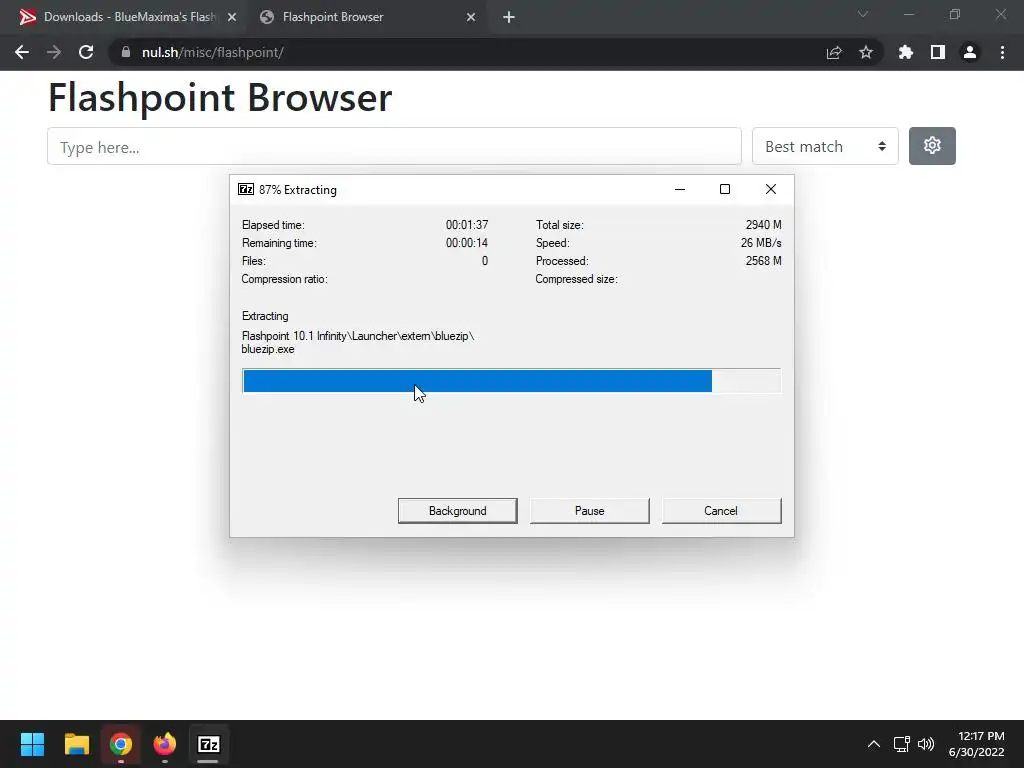The width and height of the screenshot is (1024, 768).
Task: Pause the extraction
Action: [590, 511]
